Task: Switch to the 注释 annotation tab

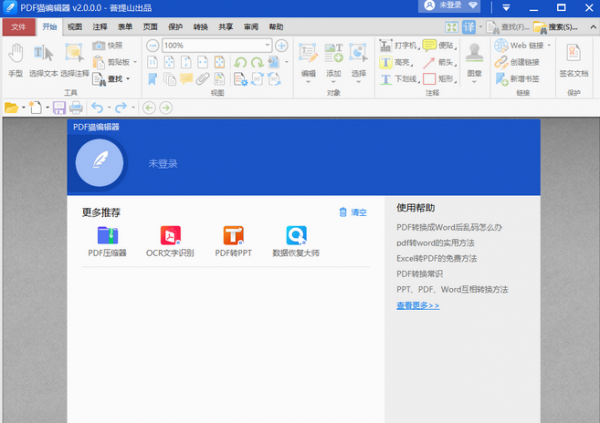Action: (100, 27)
